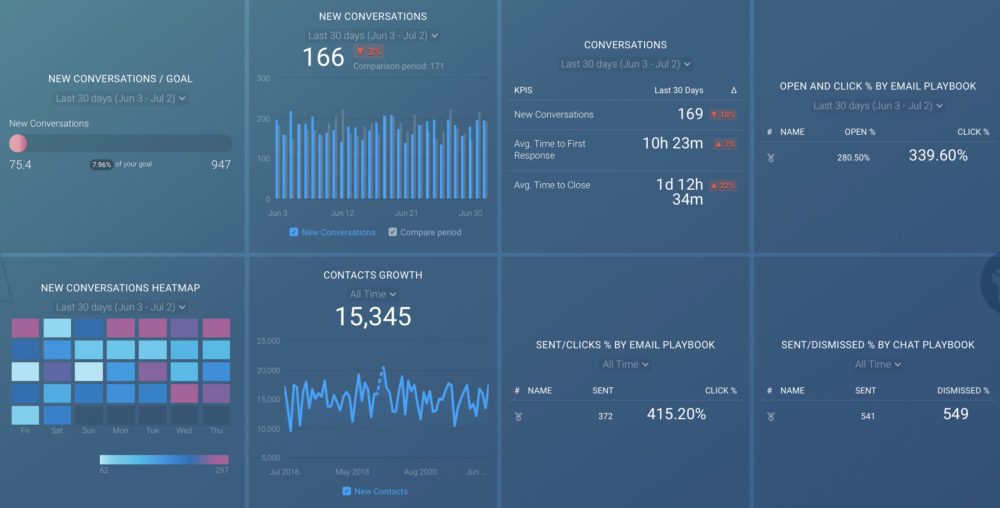Click the goal value 947
The image size is (1000, 508).
[x=221, y=164]
